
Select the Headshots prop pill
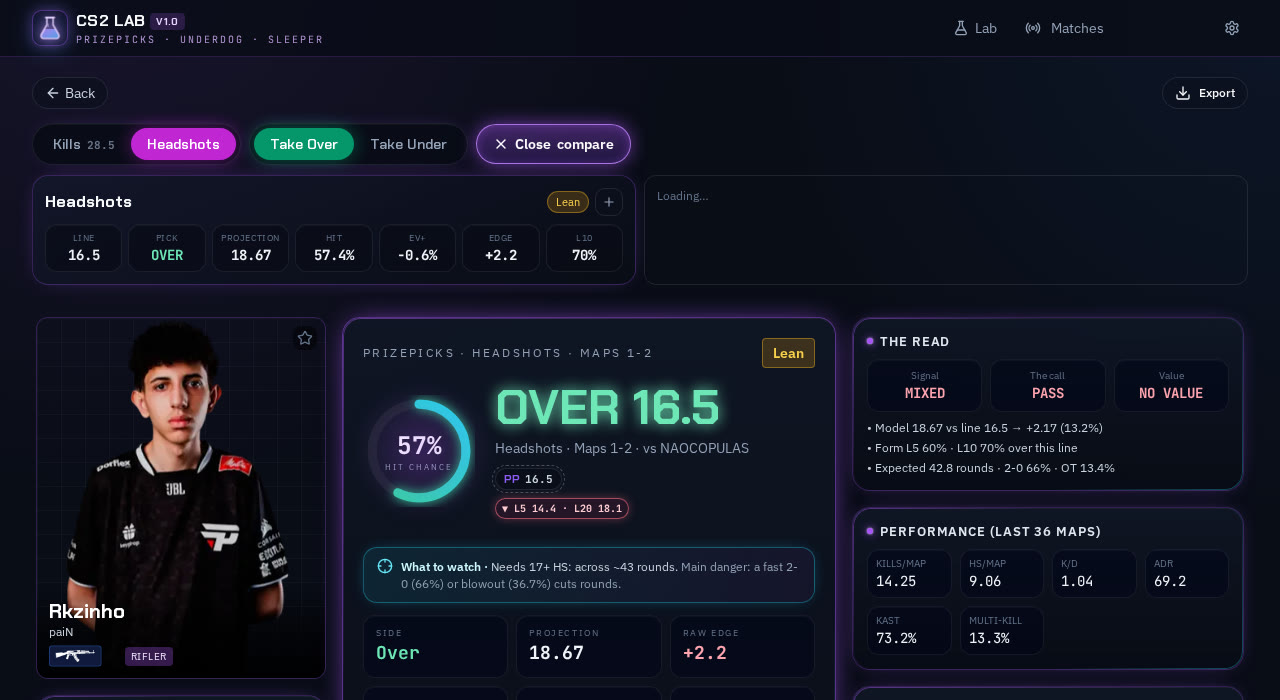tap(183, 144)
